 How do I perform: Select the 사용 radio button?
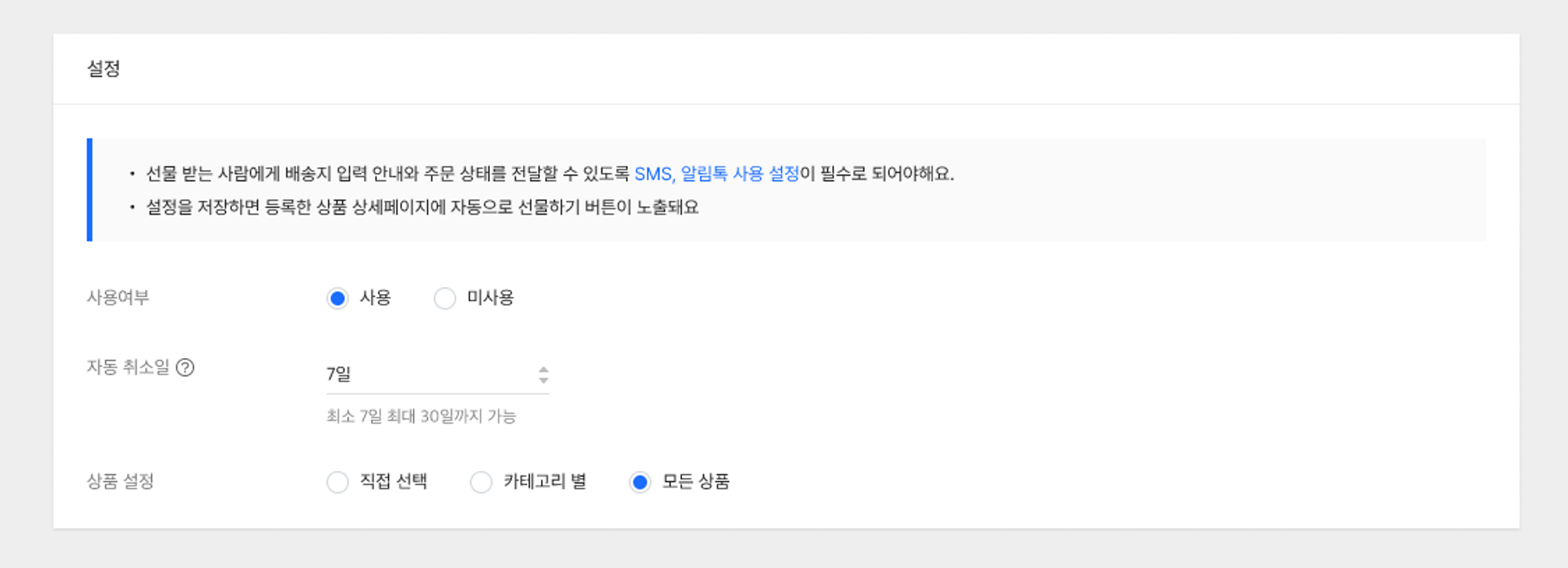pyautogui.click(x=338, y=298)
